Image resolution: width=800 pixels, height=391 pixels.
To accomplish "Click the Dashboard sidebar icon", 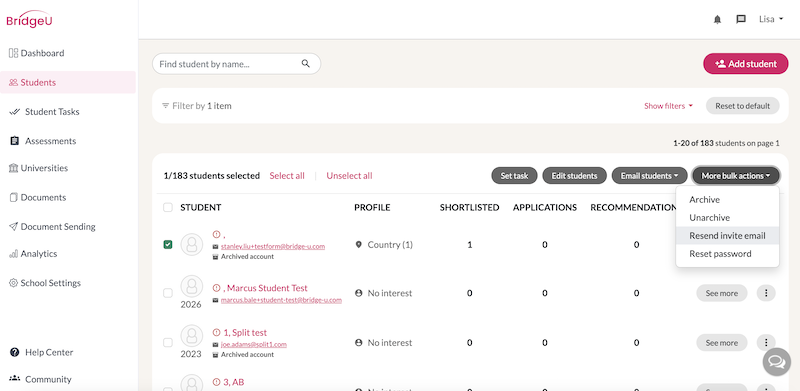I will coord(14,53).
